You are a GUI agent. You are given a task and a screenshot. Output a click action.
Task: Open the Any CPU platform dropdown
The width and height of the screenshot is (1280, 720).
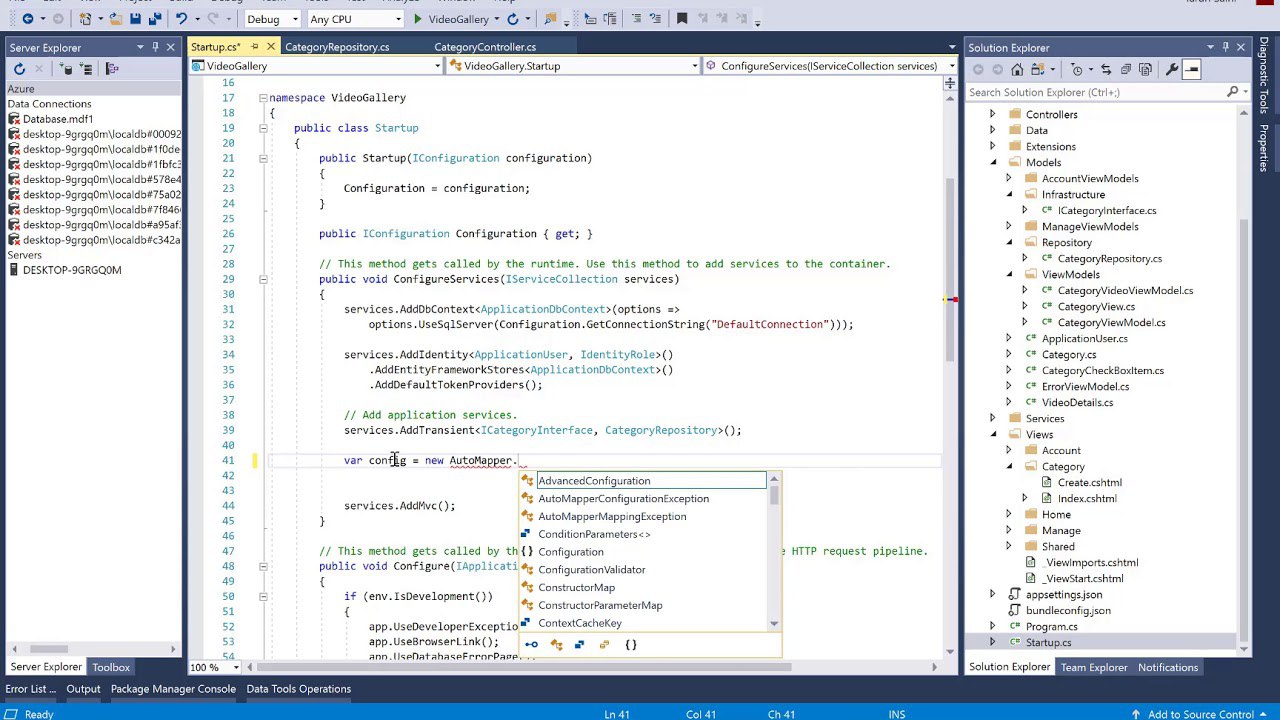(x=355, y=19)
